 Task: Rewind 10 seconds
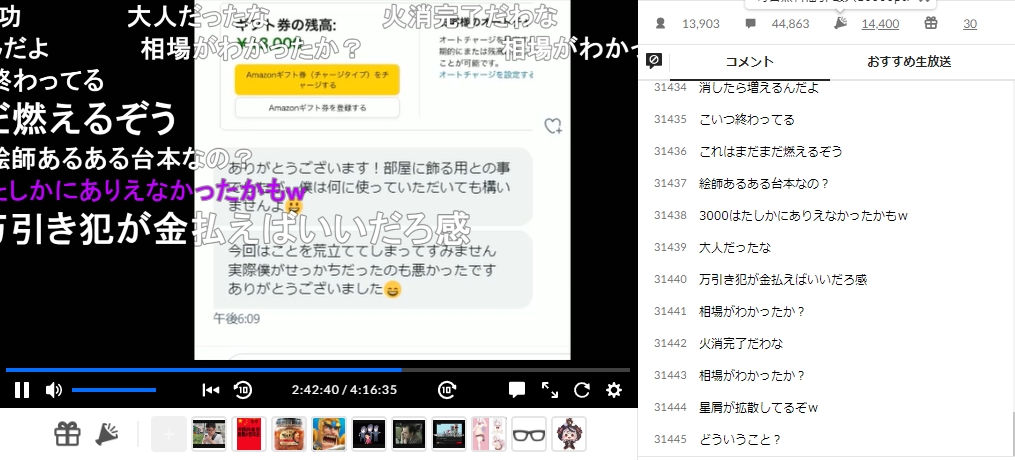243,390
